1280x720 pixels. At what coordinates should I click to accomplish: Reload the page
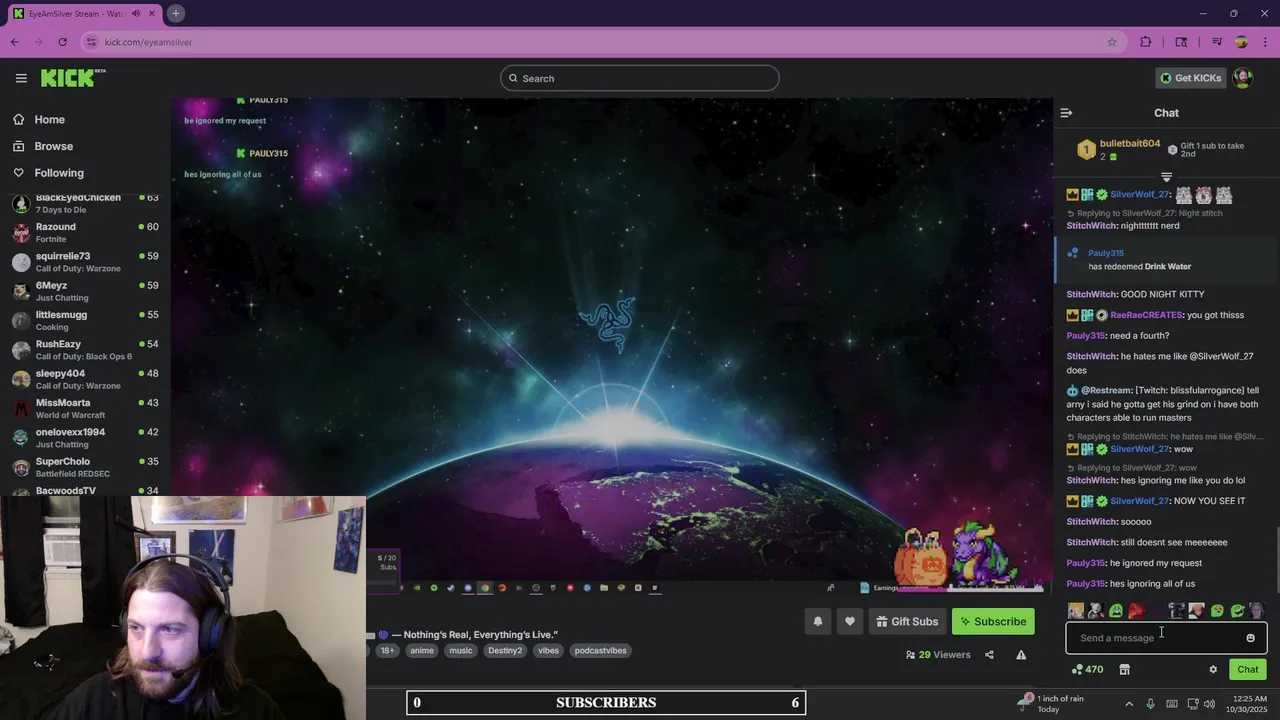(62, 42)
